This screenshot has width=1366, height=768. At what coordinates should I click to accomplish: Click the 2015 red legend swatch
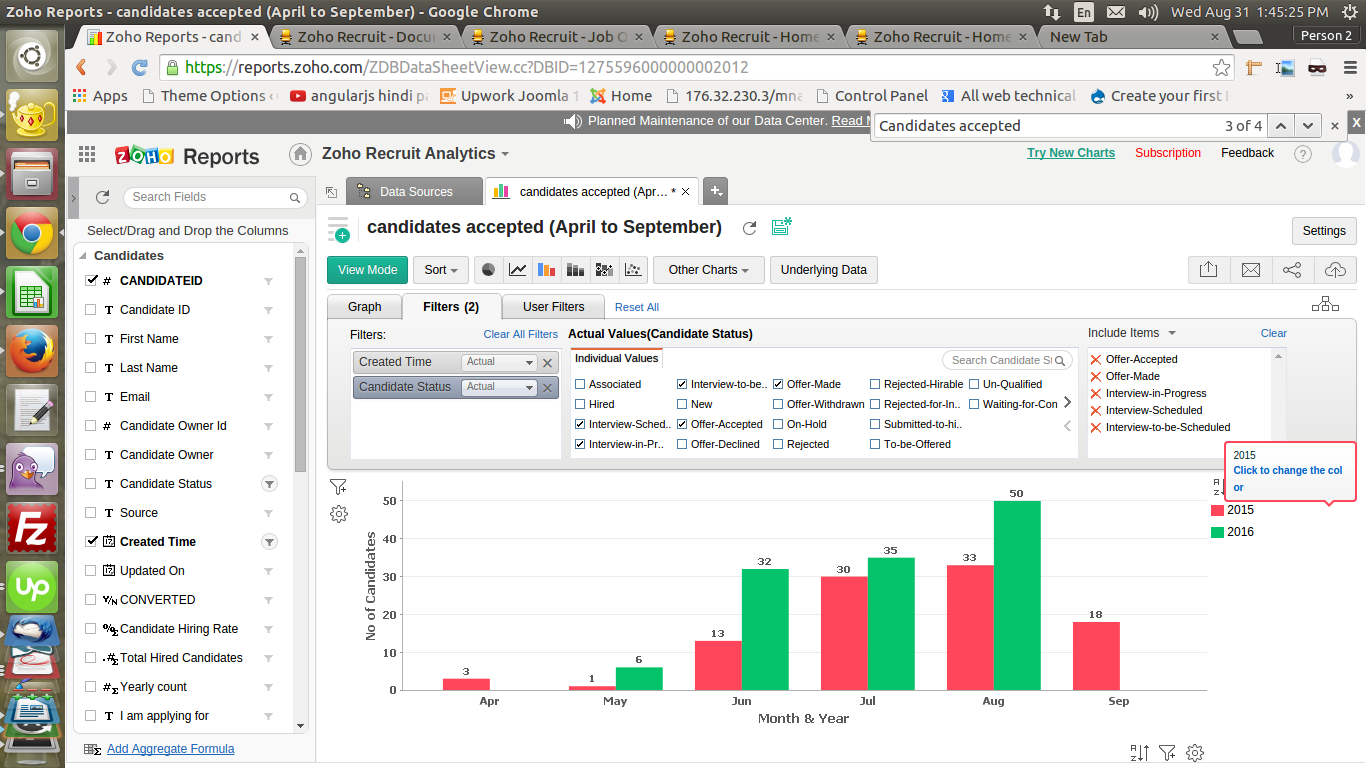click(1217, 510)
